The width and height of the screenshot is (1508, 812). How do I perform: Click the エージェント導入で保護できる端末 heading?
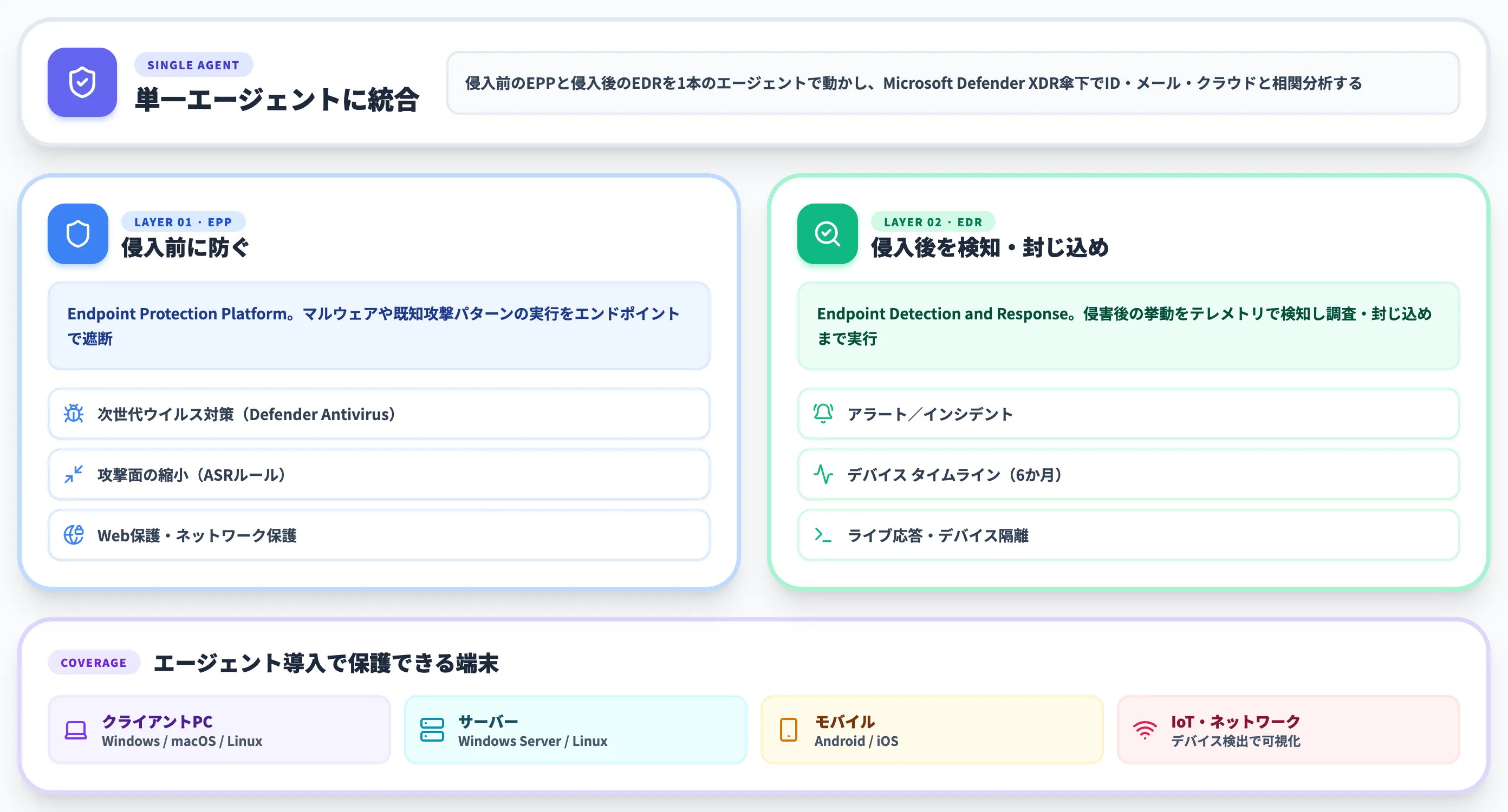[x=326, y=664]
